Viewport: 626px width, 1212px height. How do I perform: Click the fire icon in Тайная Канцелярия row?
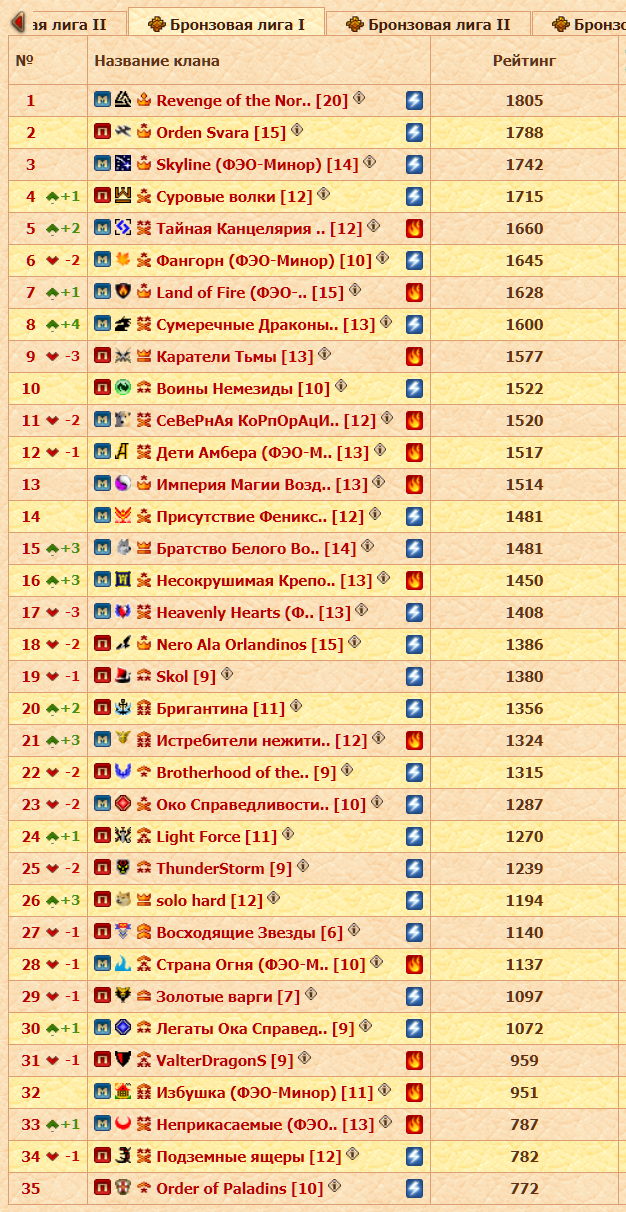[x=414, y=229]
